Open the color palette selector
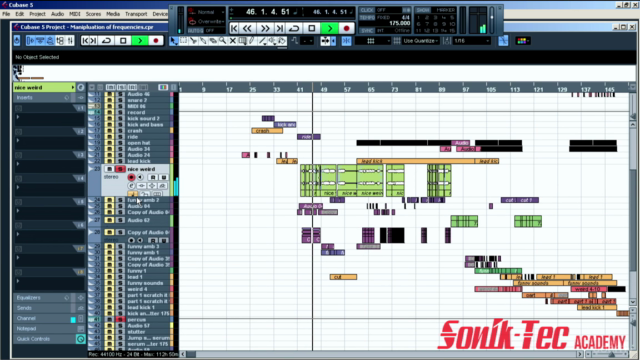 point(523,41)
